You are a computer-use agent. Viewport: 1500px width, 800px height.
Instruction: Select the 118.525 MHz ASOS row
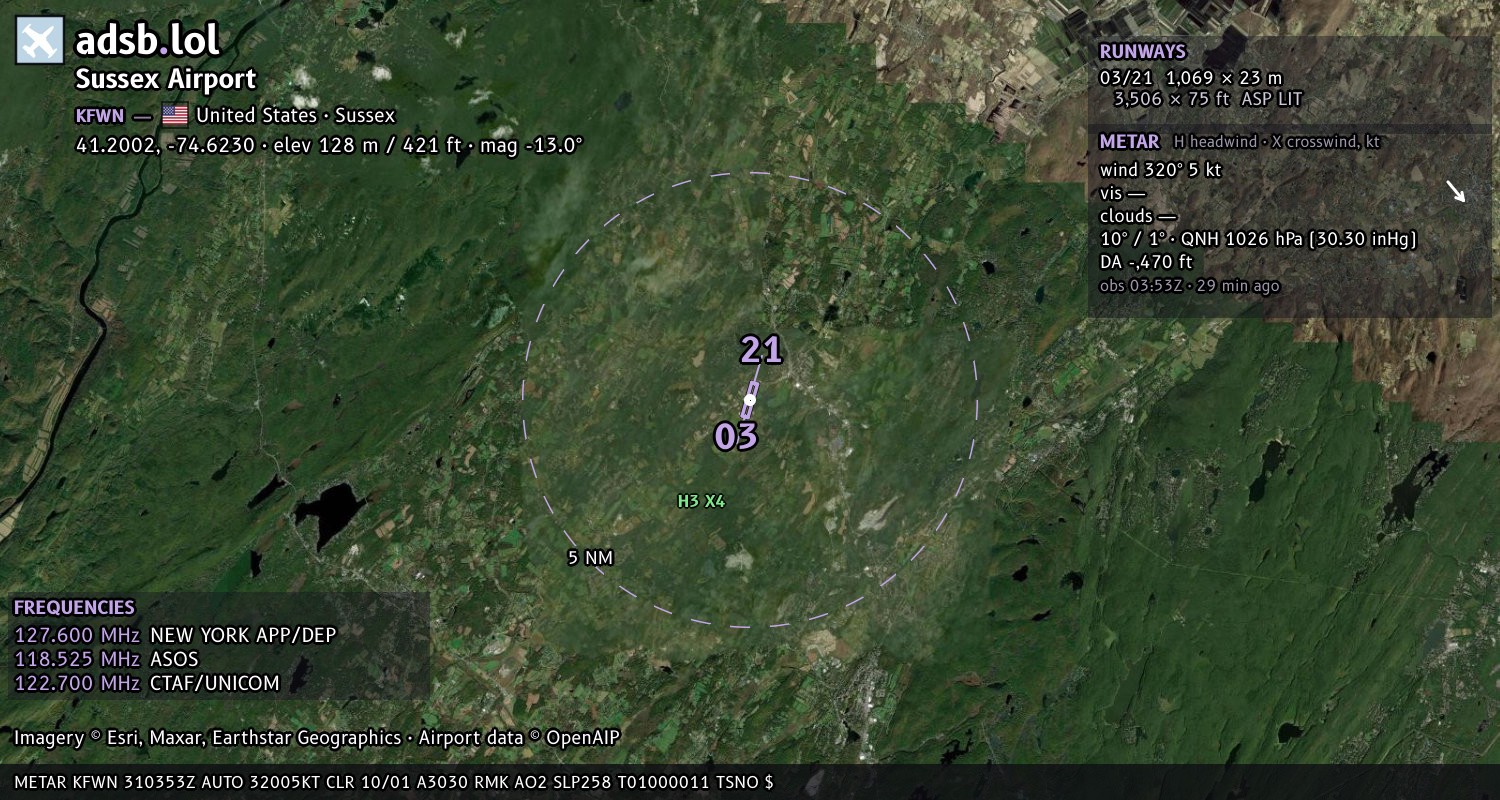click(x=106, y=659)
